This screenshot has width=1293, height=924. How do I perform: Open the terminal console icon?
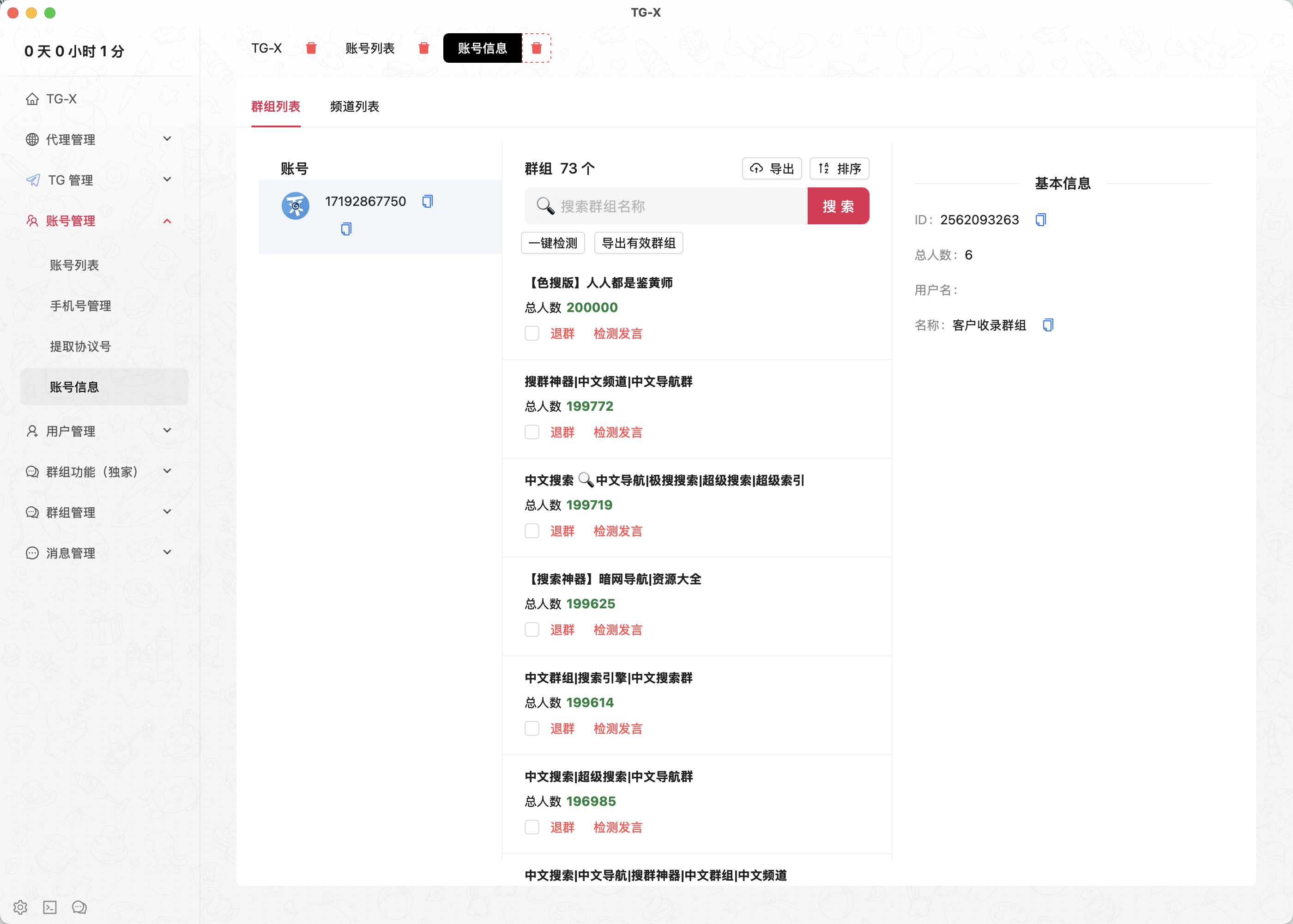(50, 907)
